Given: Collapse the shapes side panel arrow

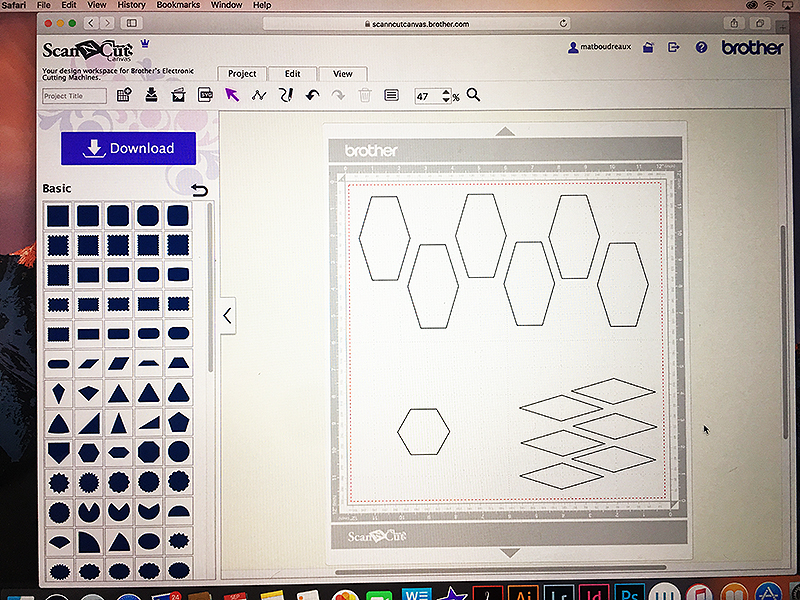Looking at the screenshot, I should click(227, 316).
